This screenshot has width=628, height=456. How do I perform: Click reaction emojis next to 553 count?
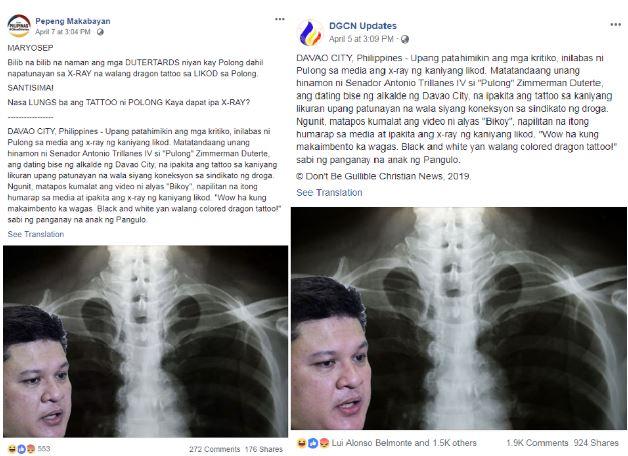21,449
